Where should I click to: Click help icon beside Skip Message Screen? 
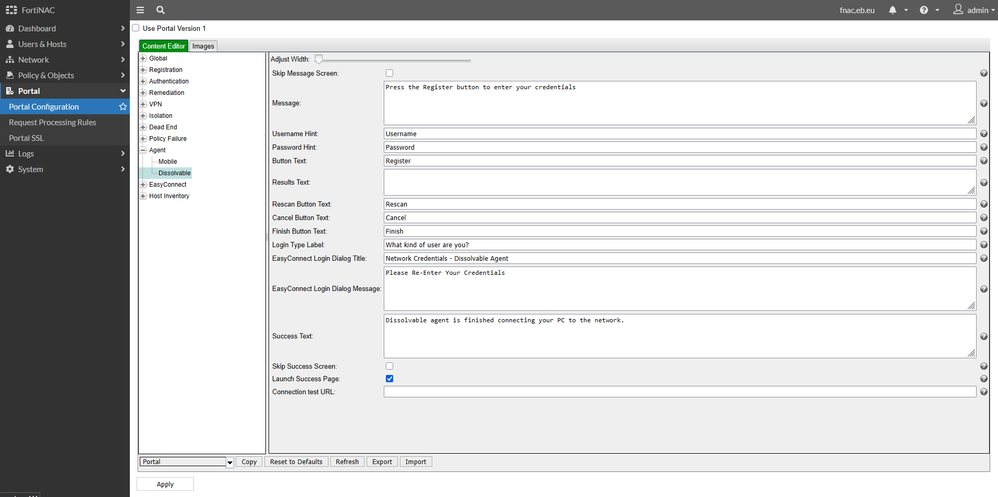click(x=983, y=73)
